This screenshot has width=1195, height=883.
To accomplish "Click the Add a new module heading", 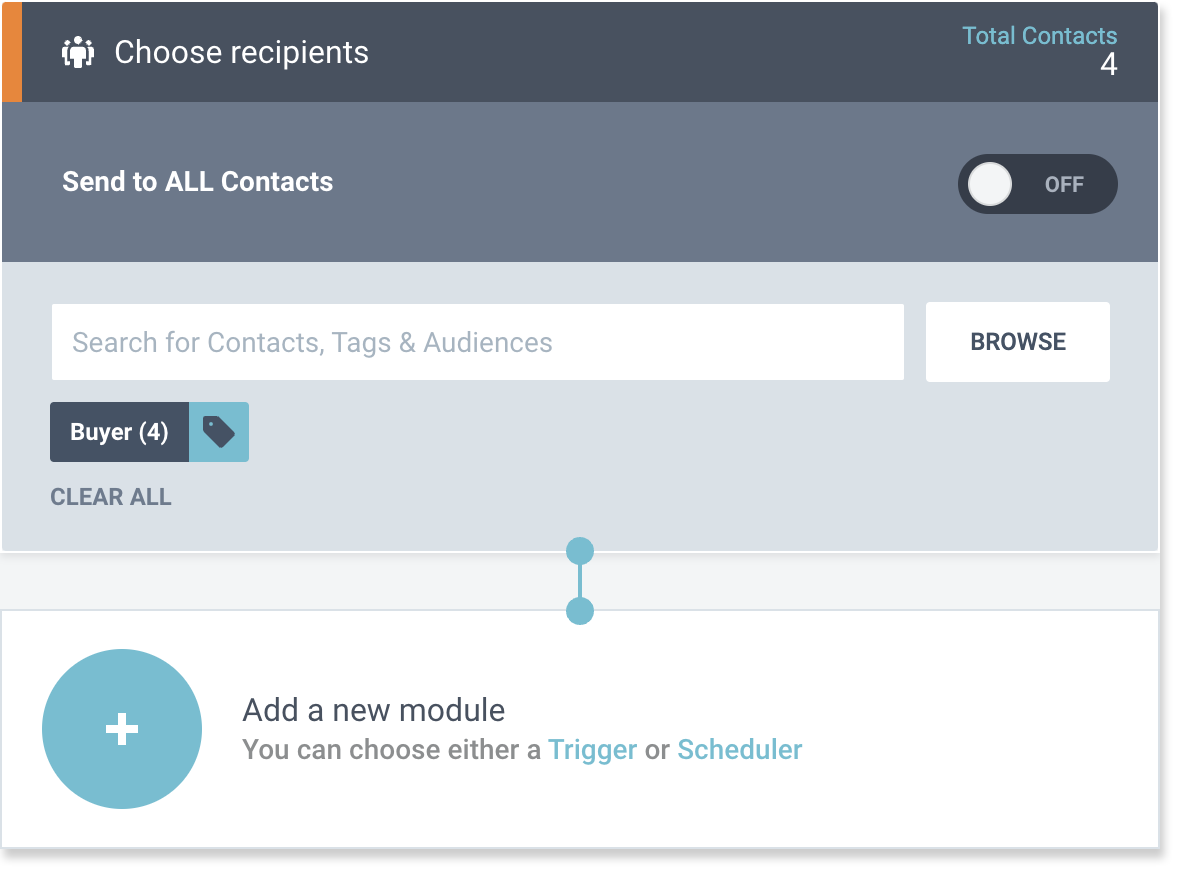I will coord(373,710).
